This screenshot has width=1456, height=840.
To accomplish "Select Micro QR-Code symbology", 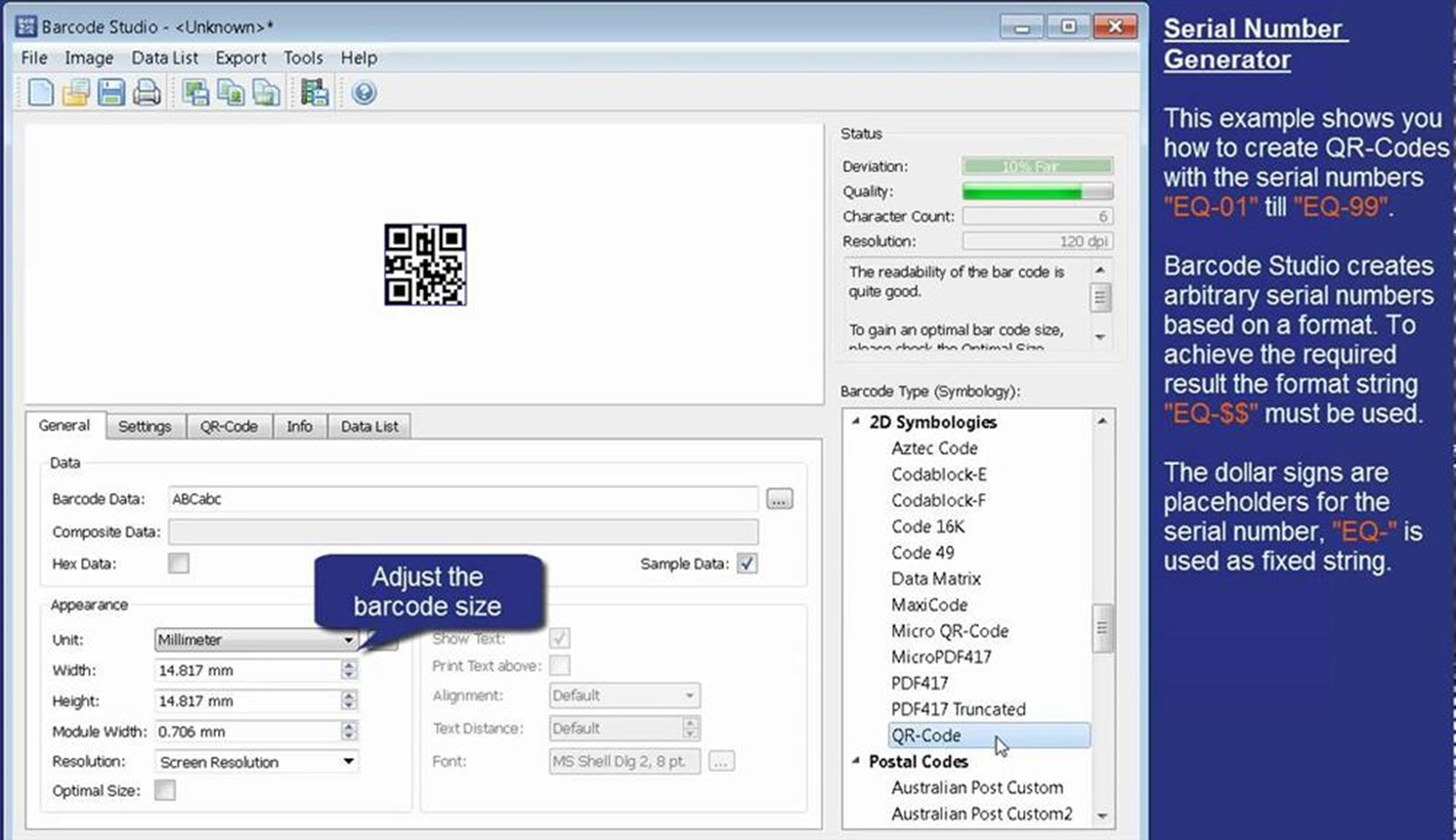I will tap(950, 631).
